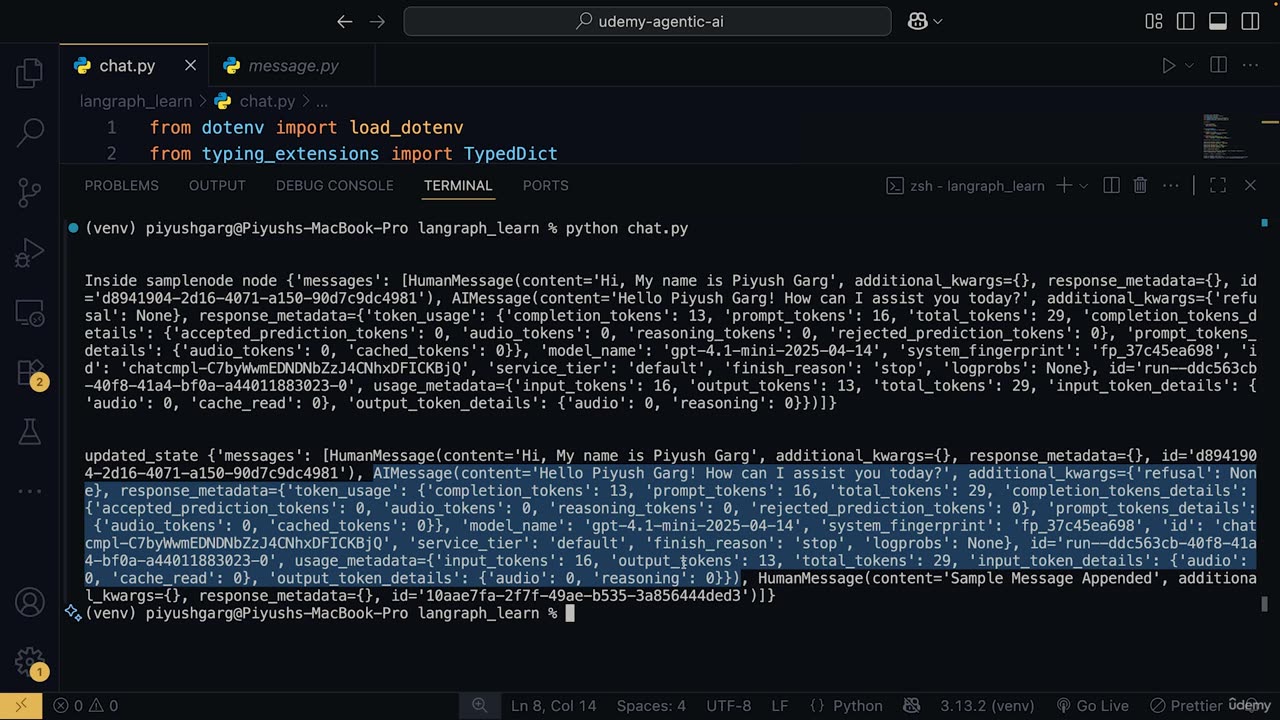This screenshot has width=1280, height=720.
Task: Select the TERMINAL panel tab
Action: click(x=458, y=185)
